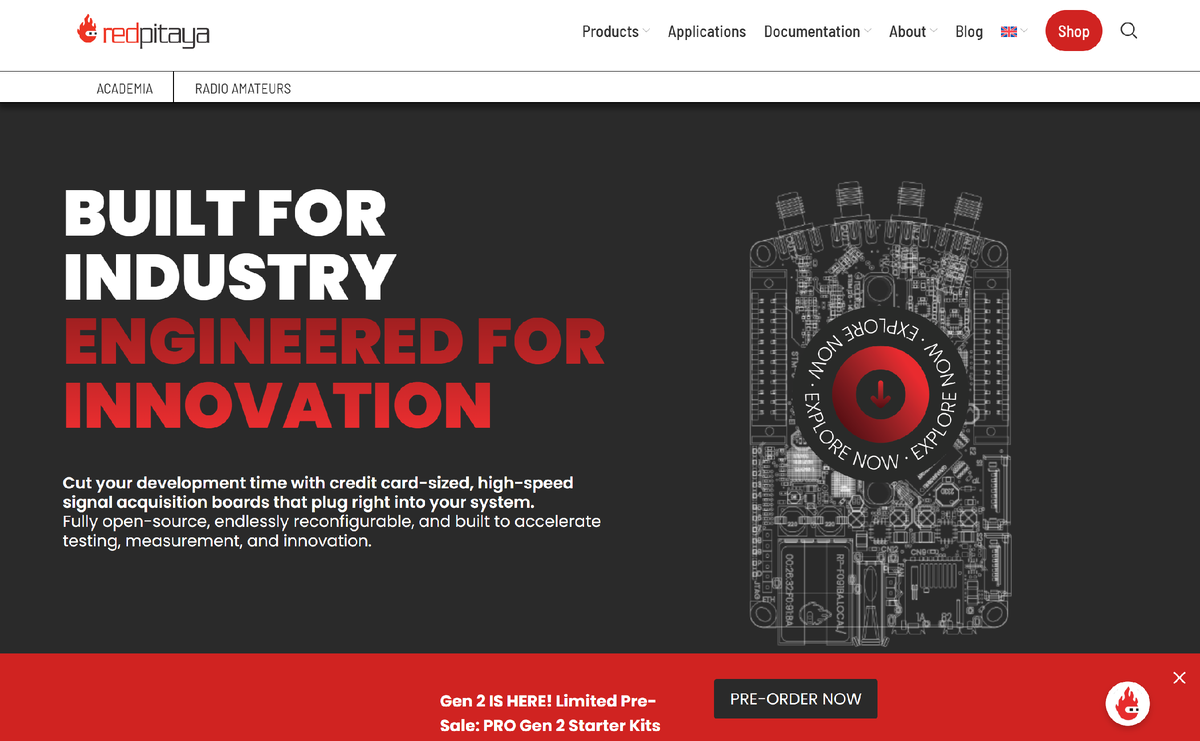The width and height of the screenshot is (1200, 741).
Task: Click the 'Engineered for Innovation' red headline
Action: click(x=334, y=373)
